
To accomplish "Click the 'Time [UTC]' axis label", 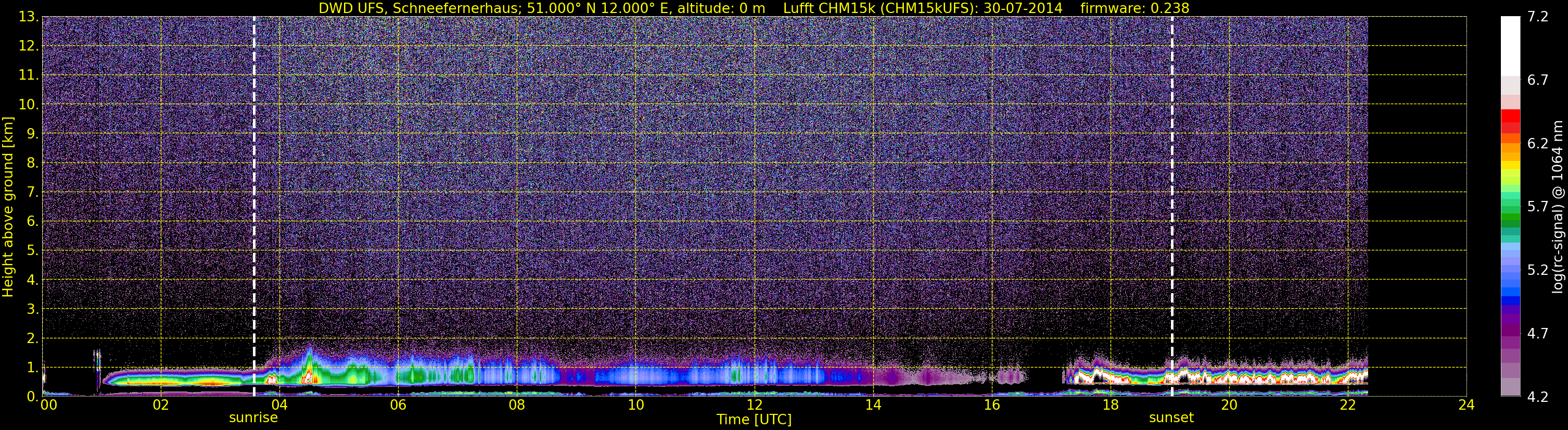I will pyautogui.click(x=754, y=420).
